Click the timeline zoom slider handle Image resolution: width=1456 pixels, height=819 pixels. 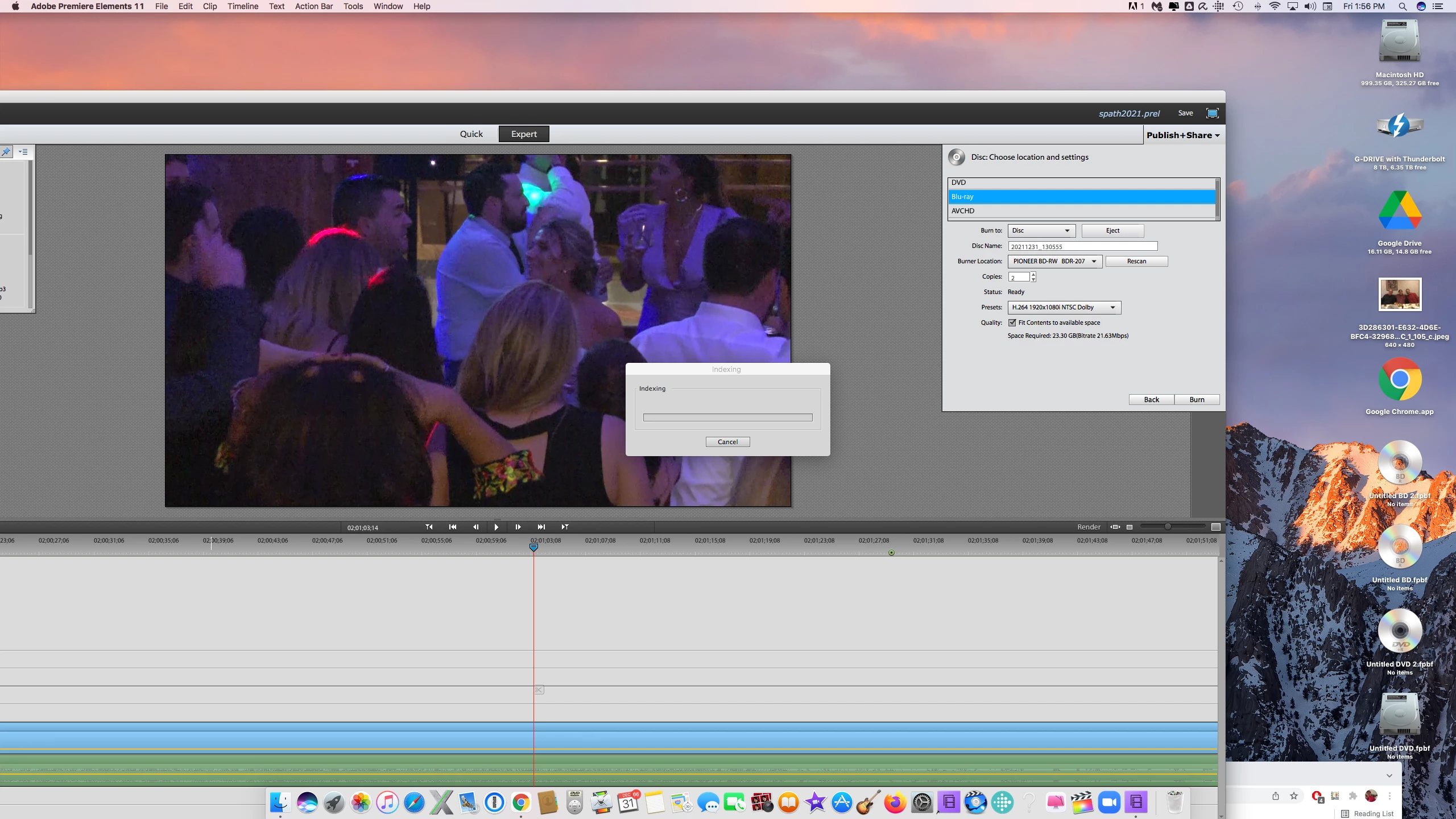coord(1168,527)
